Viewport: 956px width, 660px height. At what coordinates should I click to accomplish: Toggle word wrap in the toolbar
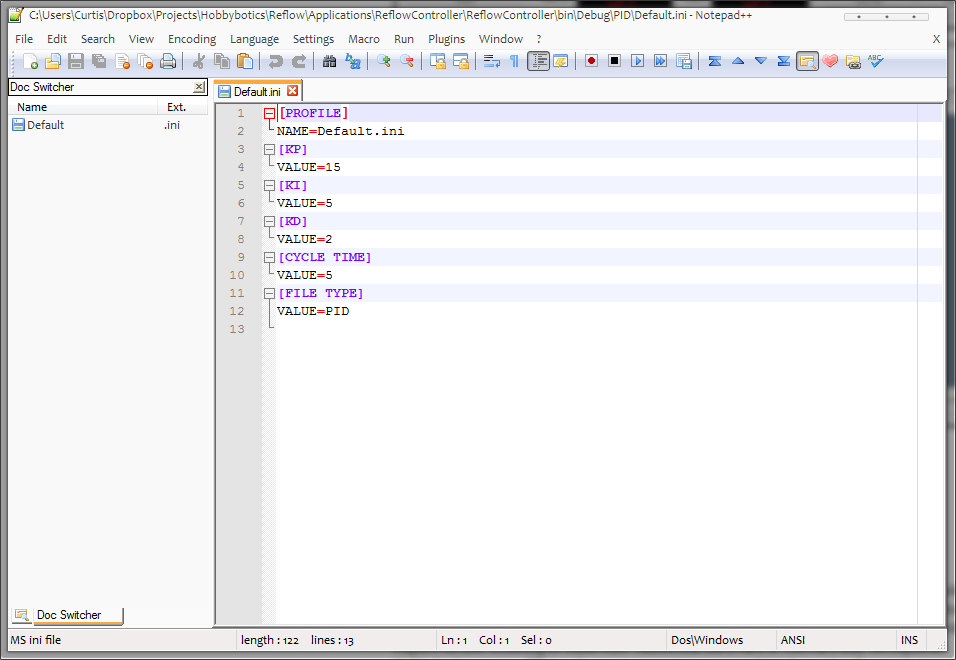(492, 62)
